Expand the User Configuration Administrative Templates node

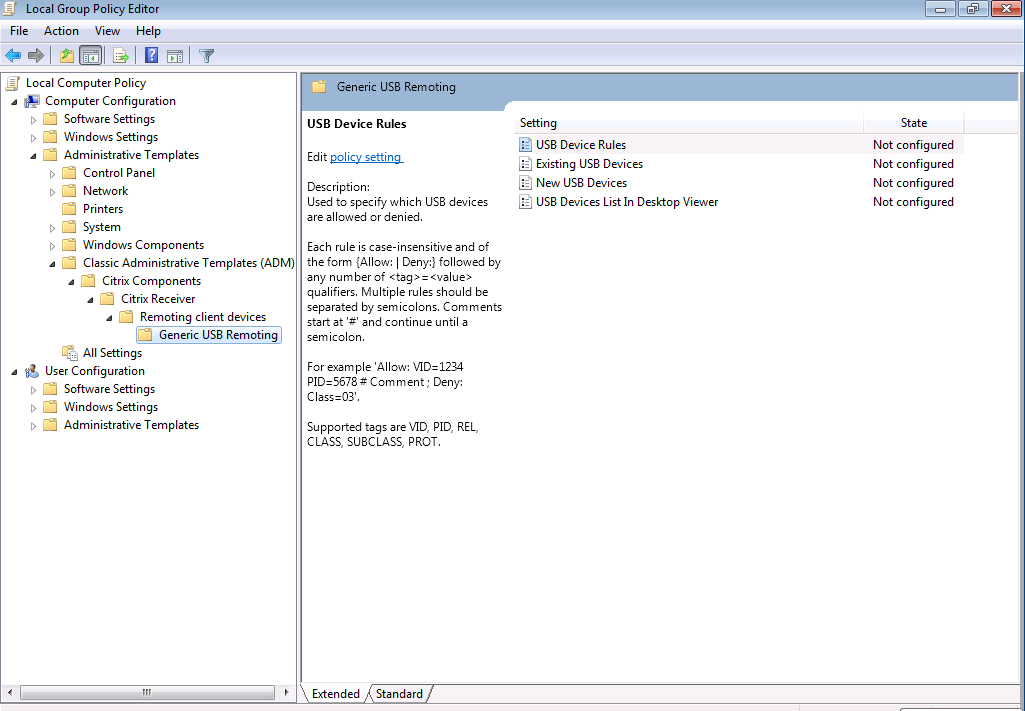click(33, 424)
